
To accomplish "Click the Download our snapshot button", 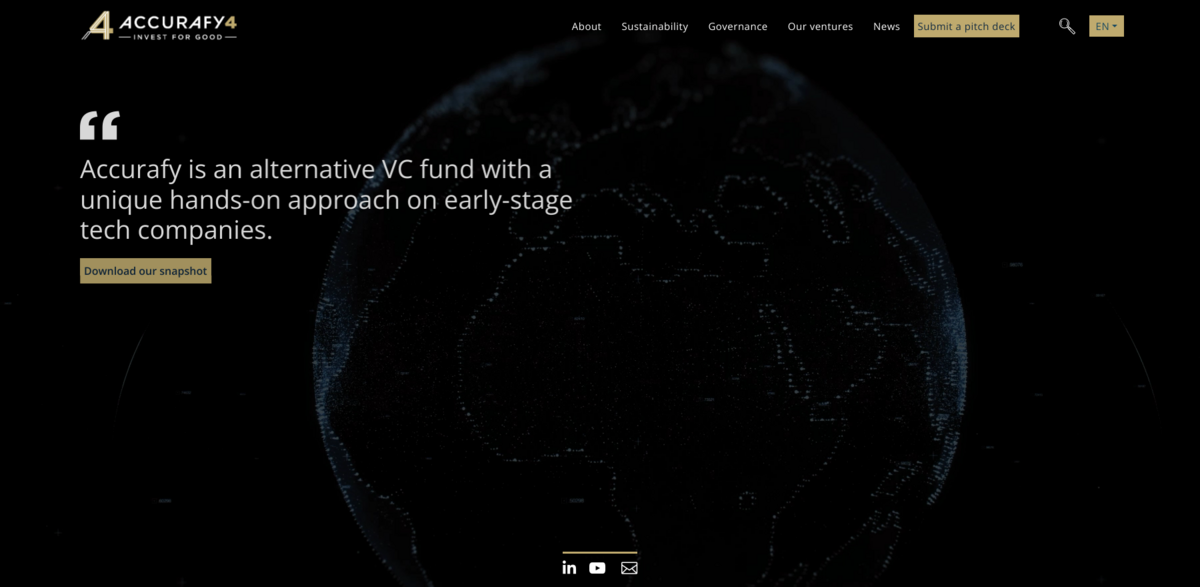I will click(x=145, y=271).
